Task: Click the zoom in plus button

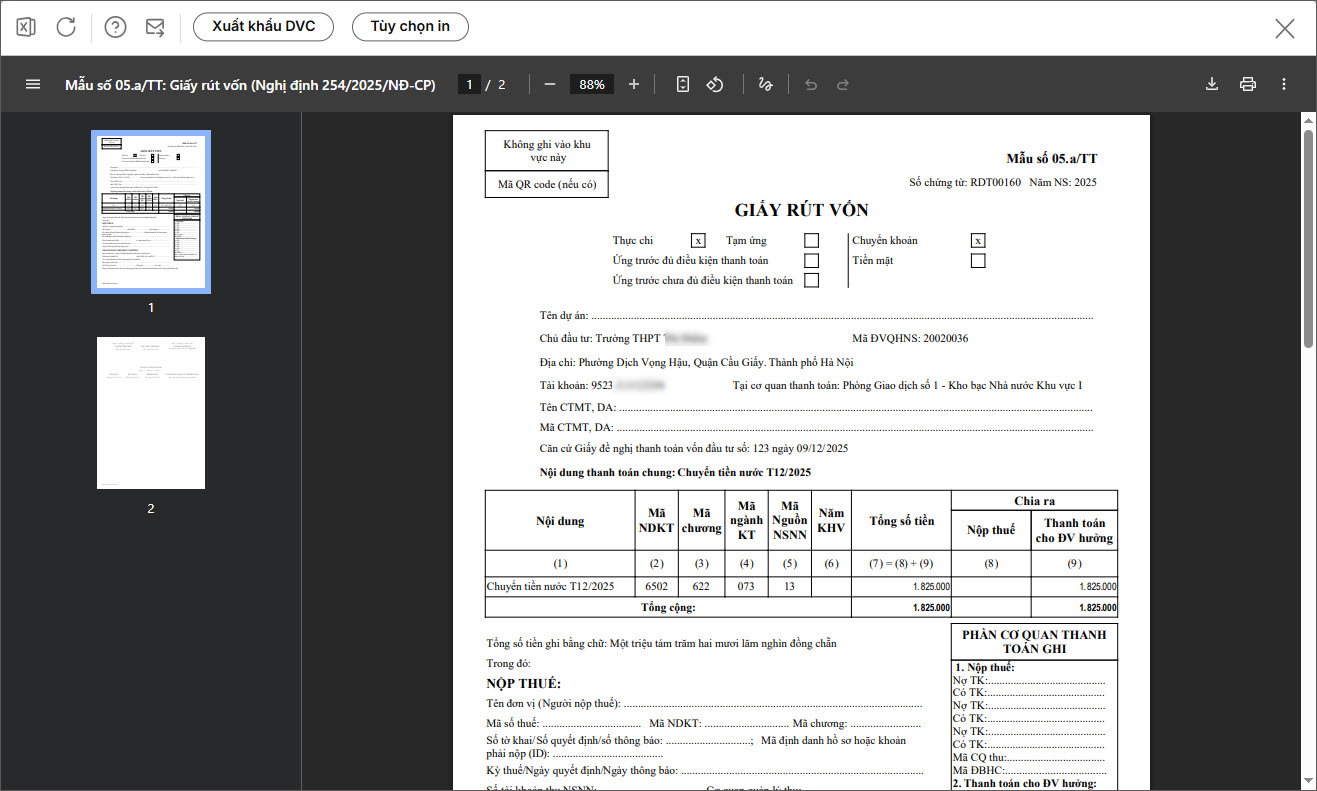Action: 634,85
